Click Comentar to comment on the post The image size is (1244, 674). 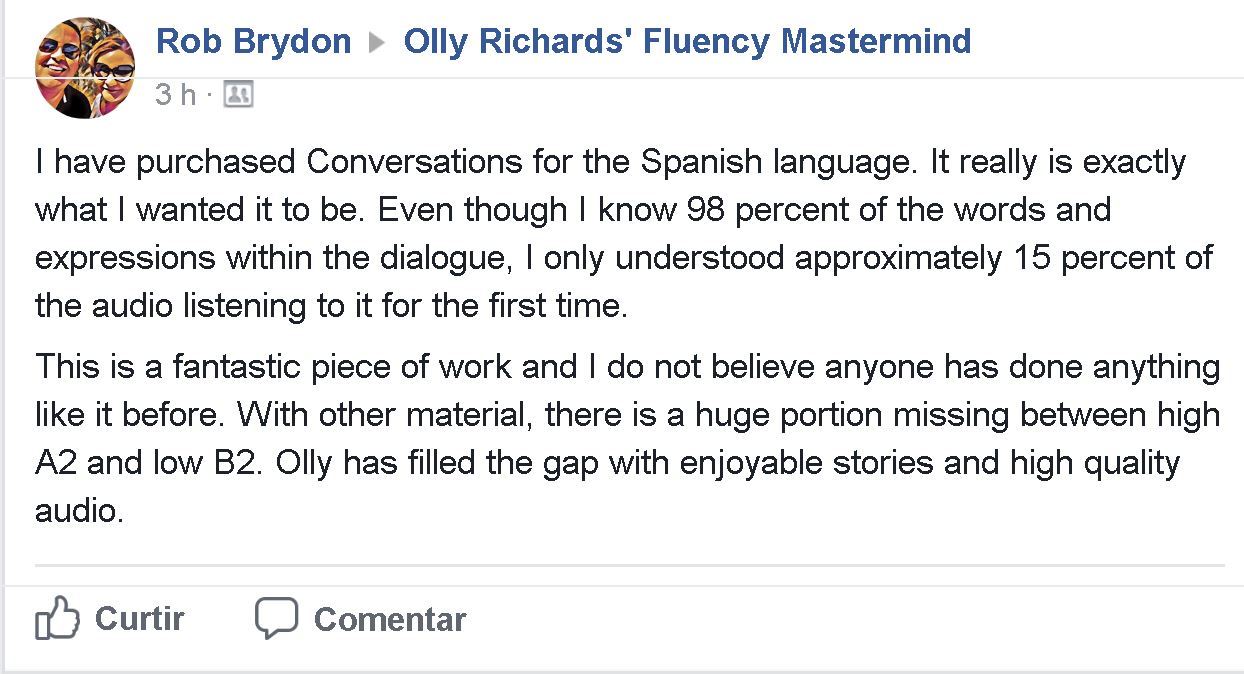[x=389, y=618]
